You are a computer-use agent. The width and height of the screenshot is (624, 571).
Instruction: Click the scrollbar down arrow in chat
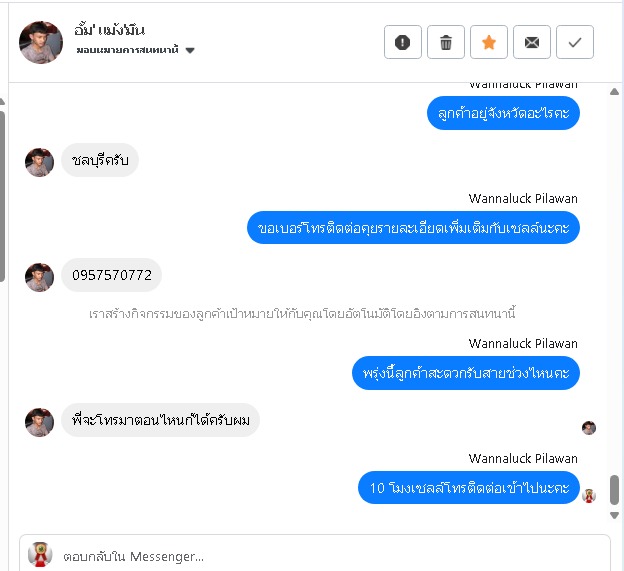pyautogui.click(x=614, y=516)
